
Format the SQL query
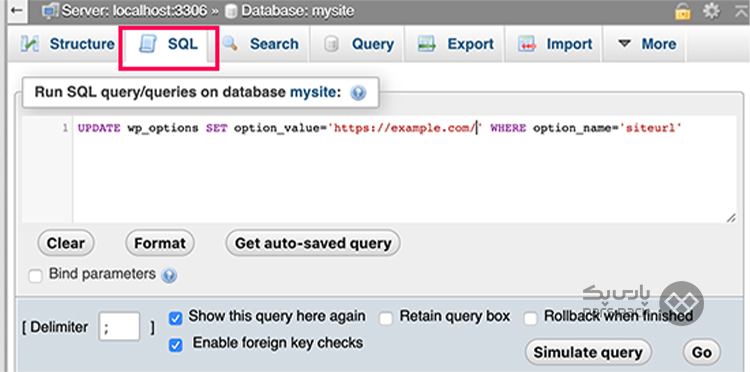(160, 243)
